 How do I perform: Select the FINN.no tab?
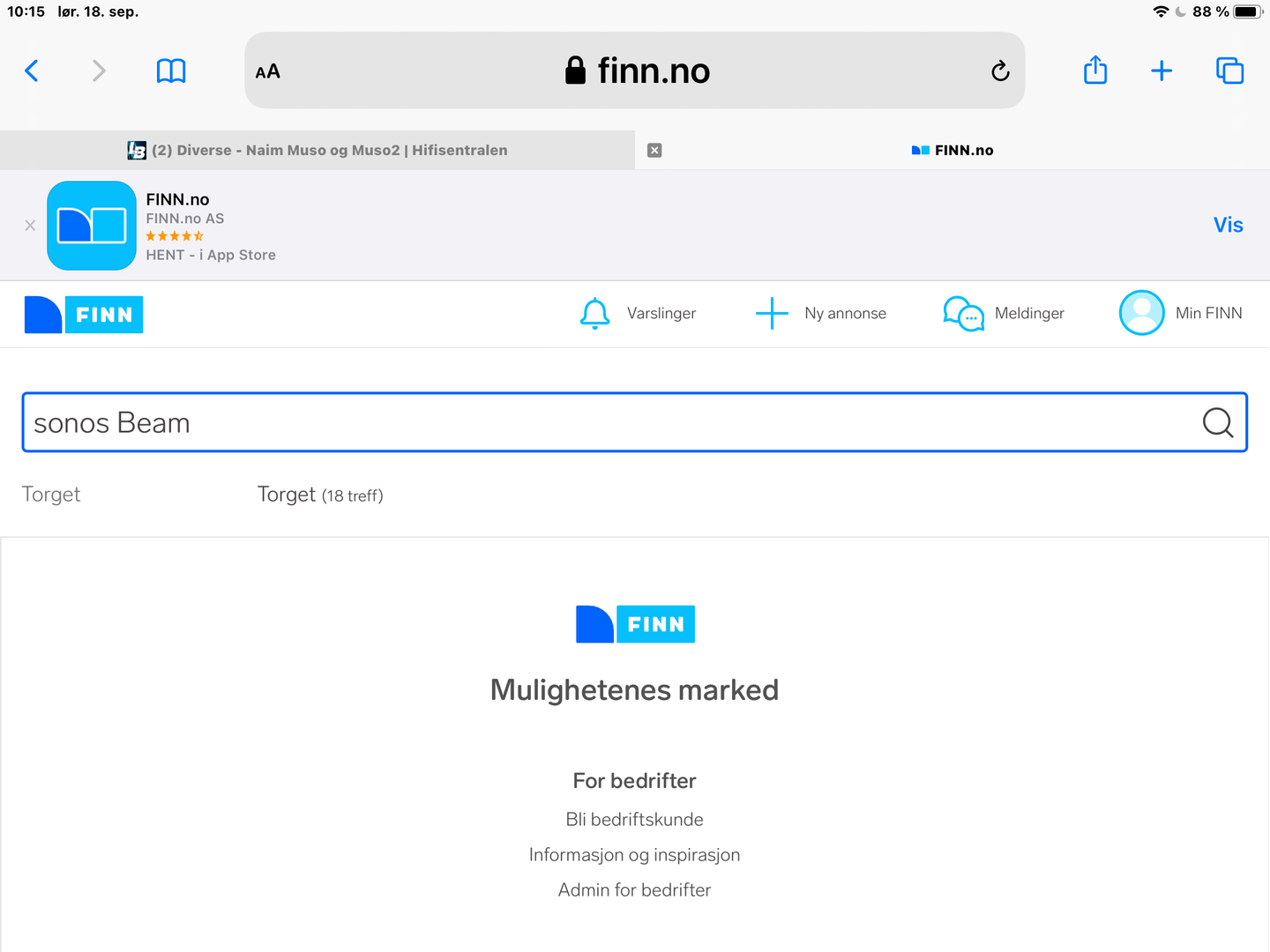point(952,150)
